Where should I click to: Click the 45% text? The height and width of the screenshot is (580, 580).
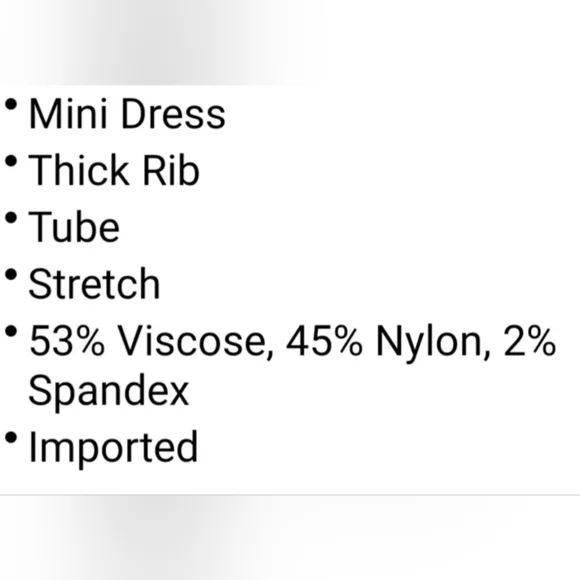click(x=324, y=340)
